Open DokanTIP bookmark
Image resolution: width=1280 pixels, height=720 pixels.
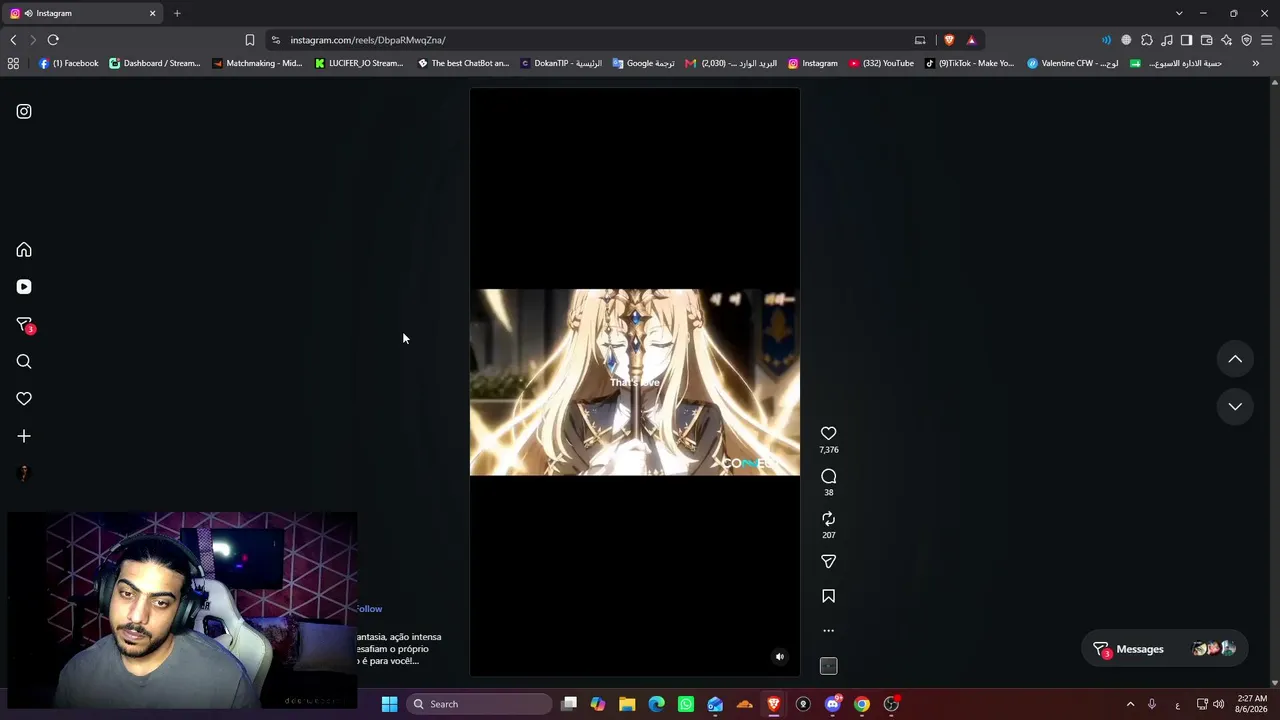click(x=561, y=63)
